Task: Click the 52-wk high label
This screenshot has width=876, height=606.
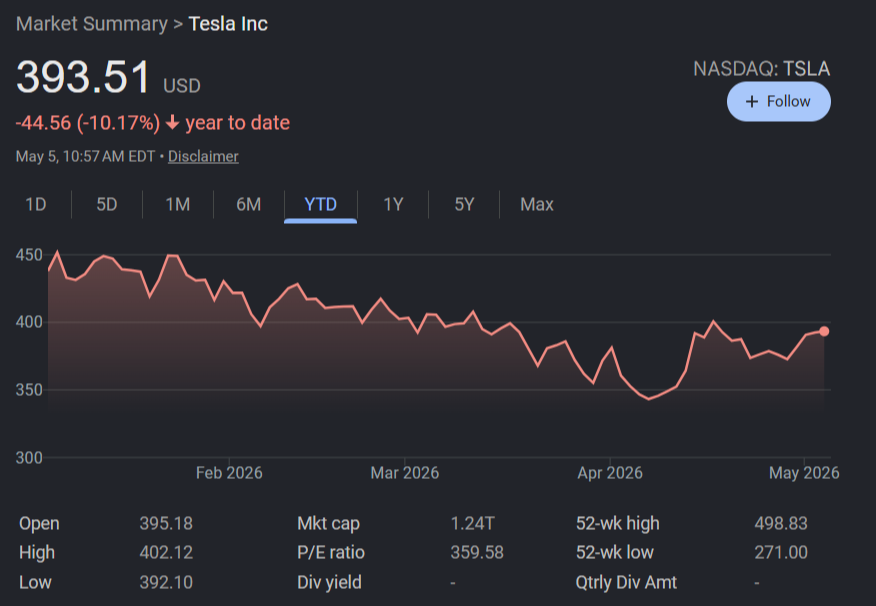Action: click(618, 523)
